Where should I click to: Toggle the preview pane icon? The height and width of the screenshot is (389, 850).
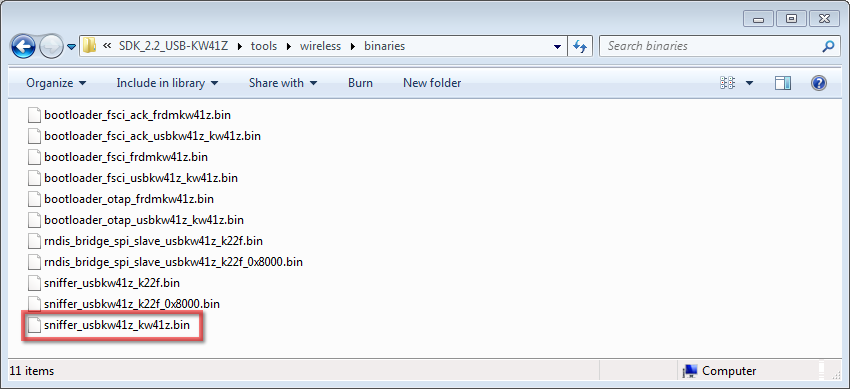point(783,83)
